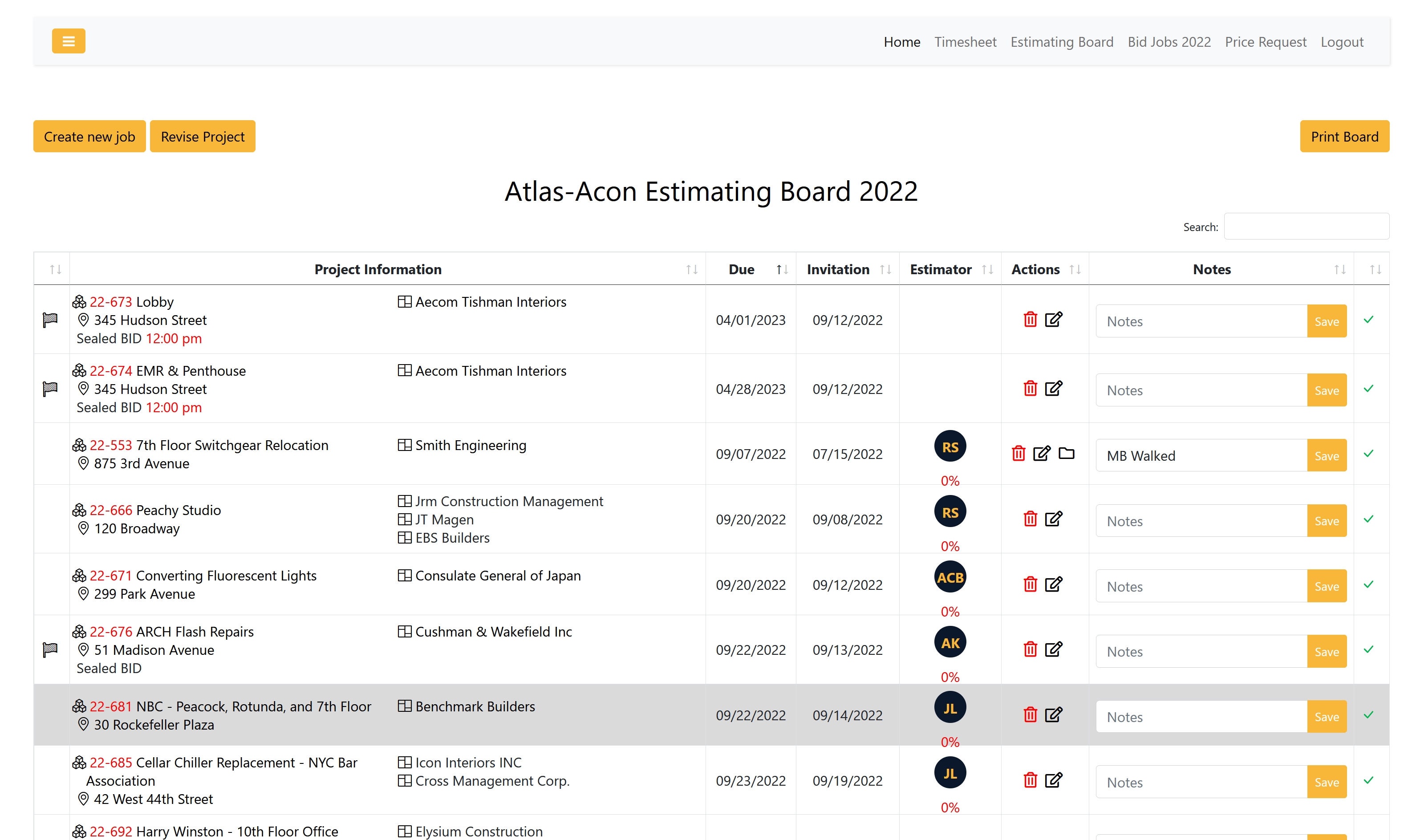1408x840 pixels.
Task: Edit the 22-685 Cellar Chiller Replacement job
Action: pyautogui.click(x=1053, y=780)
